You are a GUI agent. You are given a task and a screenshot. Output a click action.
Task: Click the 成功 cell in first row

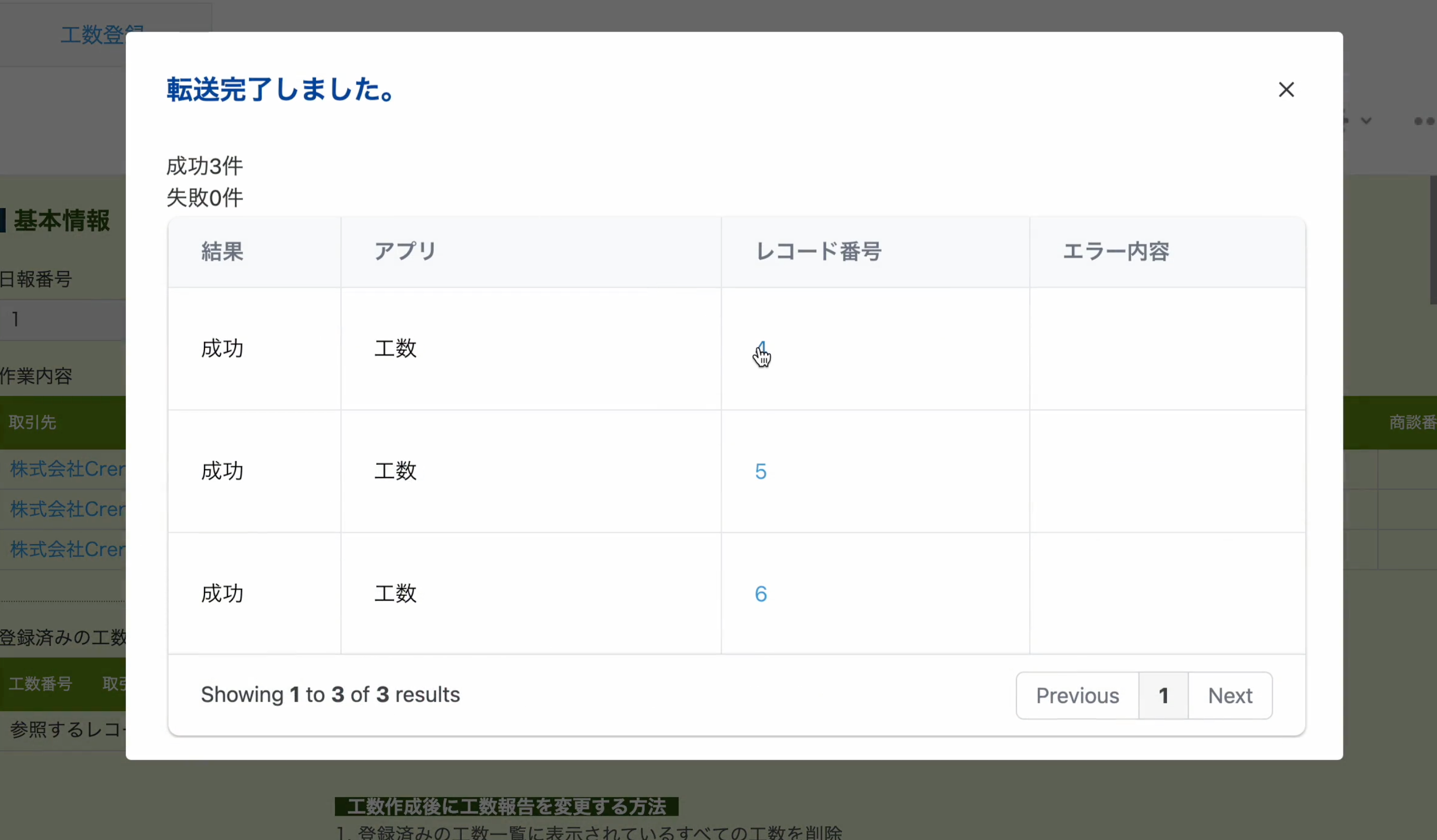(x=222, y=348)
